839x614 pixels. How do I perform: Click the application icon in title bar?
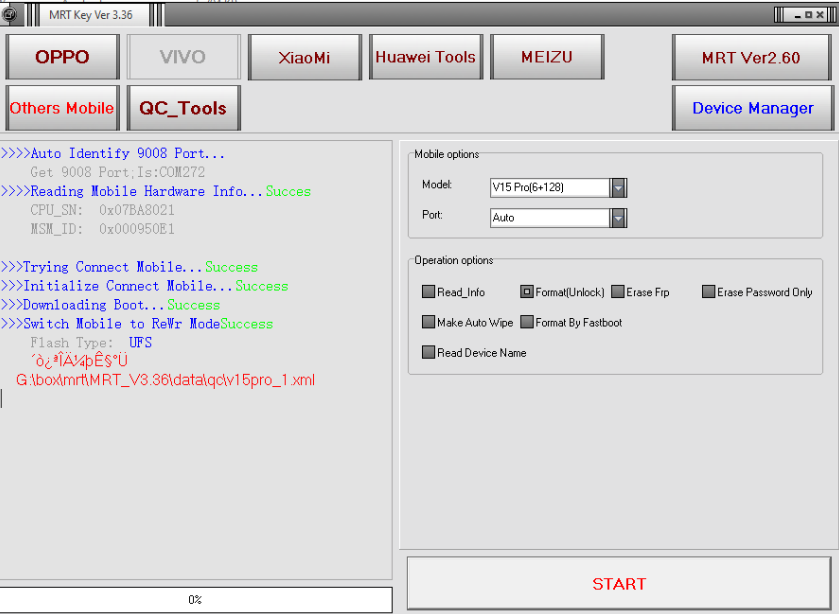coord(9,14)
